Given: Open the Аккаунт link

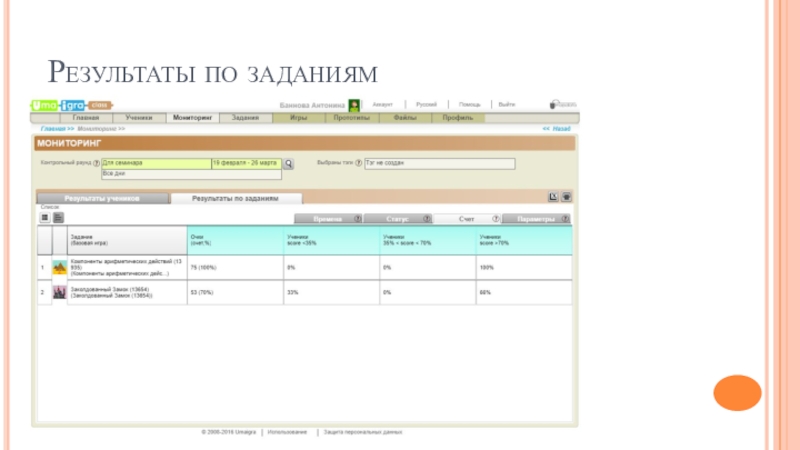Looking at the screenshot, I should pyautogui.click(x=383, y=105).
